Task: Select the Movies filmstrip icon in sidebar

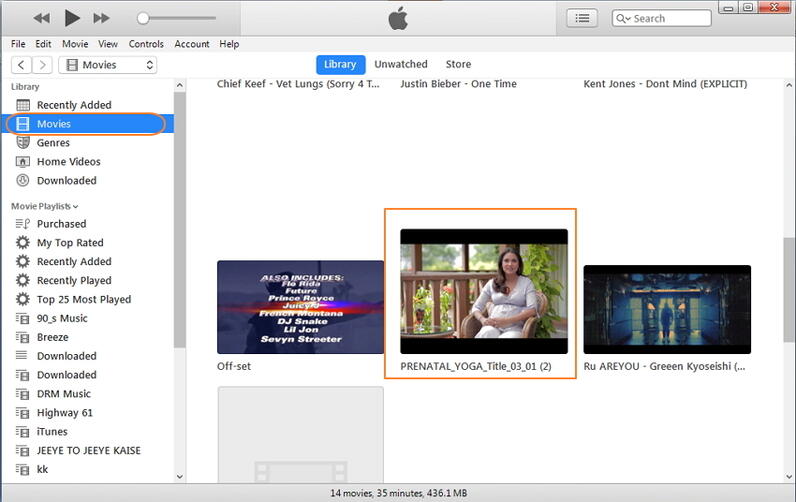Action: (23, 124)
